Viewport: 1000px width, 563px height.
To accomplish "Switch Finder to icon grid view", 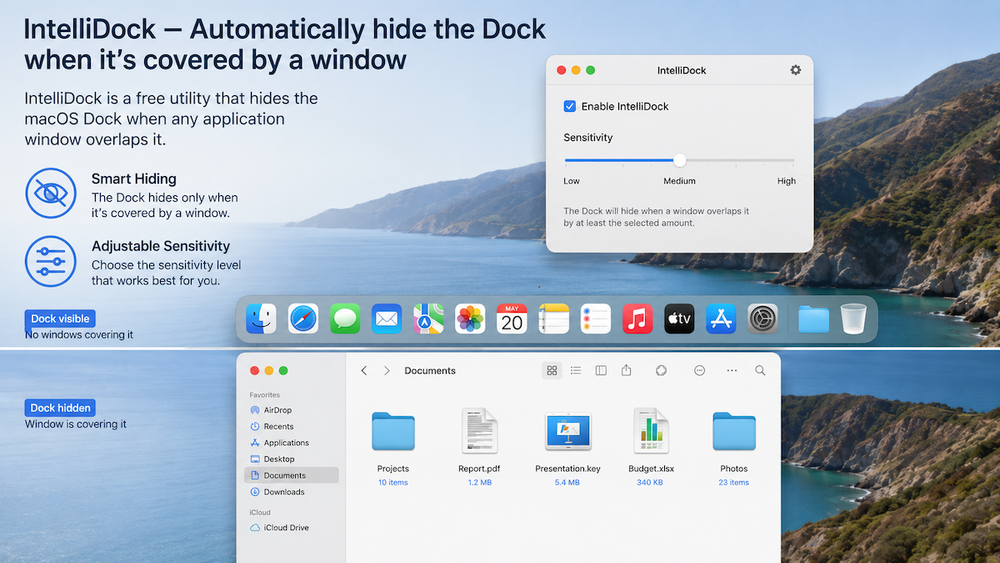I will click(552, 370).
